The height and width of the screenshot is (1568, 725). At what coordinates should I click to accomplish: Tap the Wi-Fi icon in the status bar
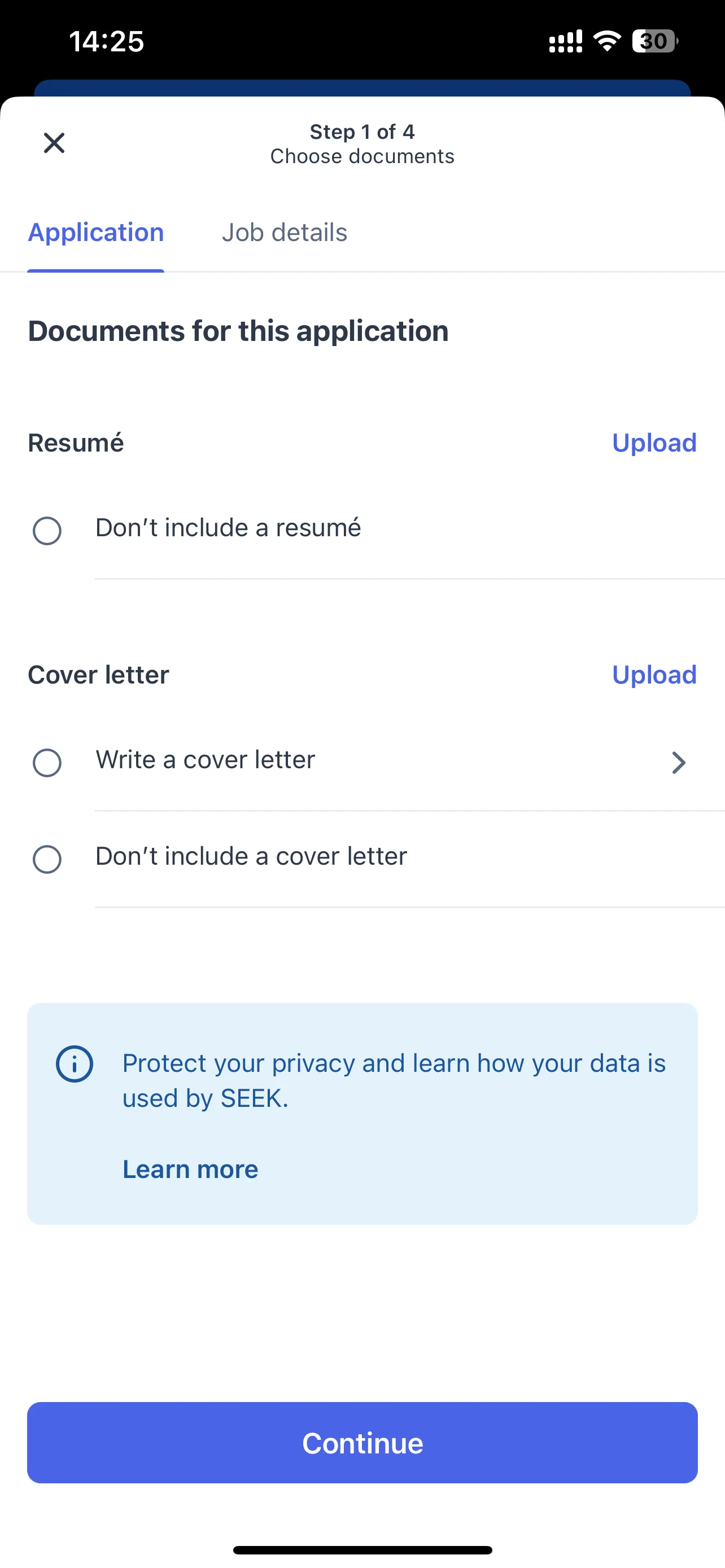(x=607, y=41)
